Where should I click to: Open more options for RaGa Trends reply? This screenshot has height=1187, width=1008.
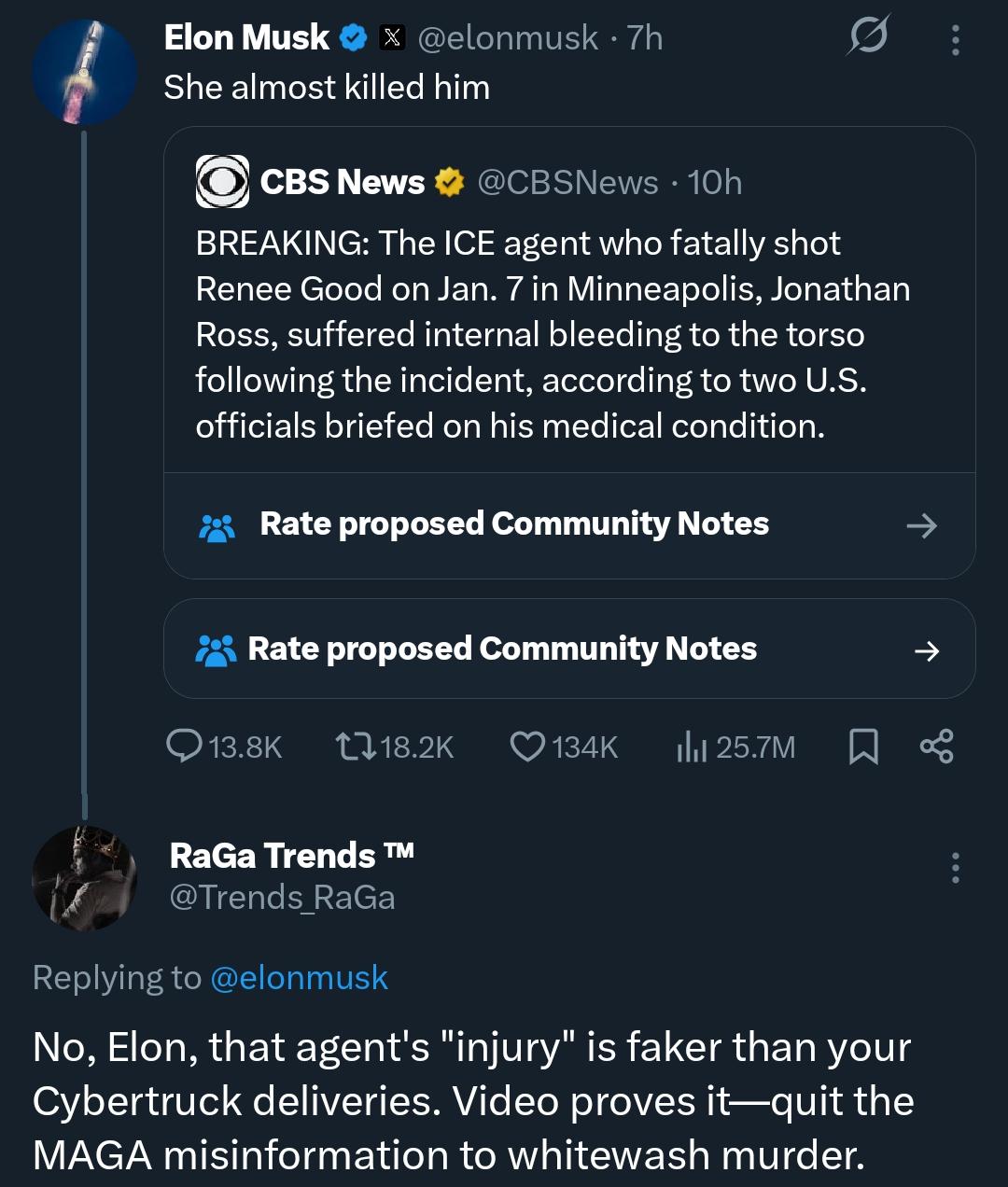pyautogui.click(x=955, y=868)
